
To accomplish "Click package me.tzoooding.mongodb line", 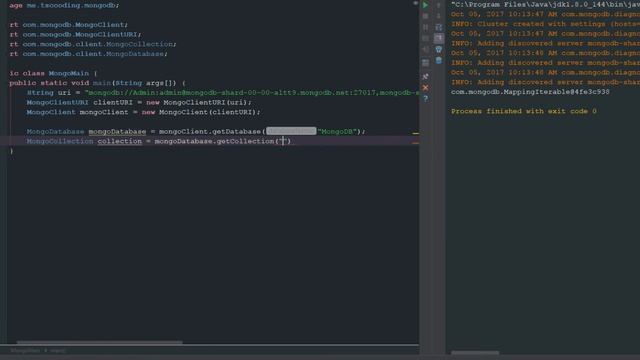I will (64, 5).
